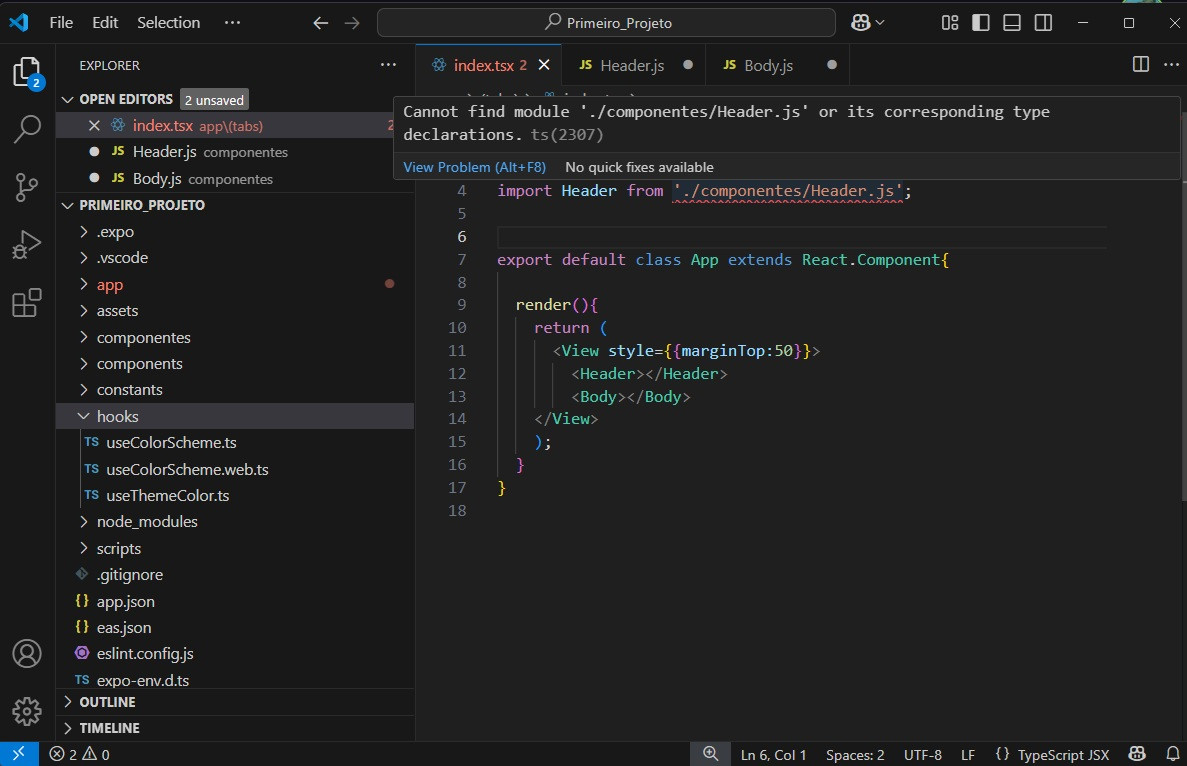Click unsaved dot on Body.js tab
This screenshot has width=1187, height=766.
(832, 65)
